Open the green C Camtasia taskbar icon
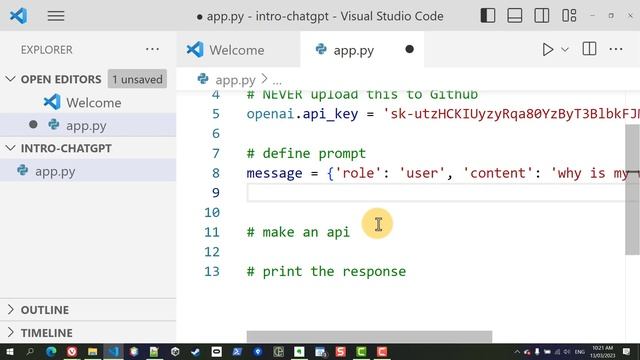This screenshot has height=360, width=640. click(361, 351)
